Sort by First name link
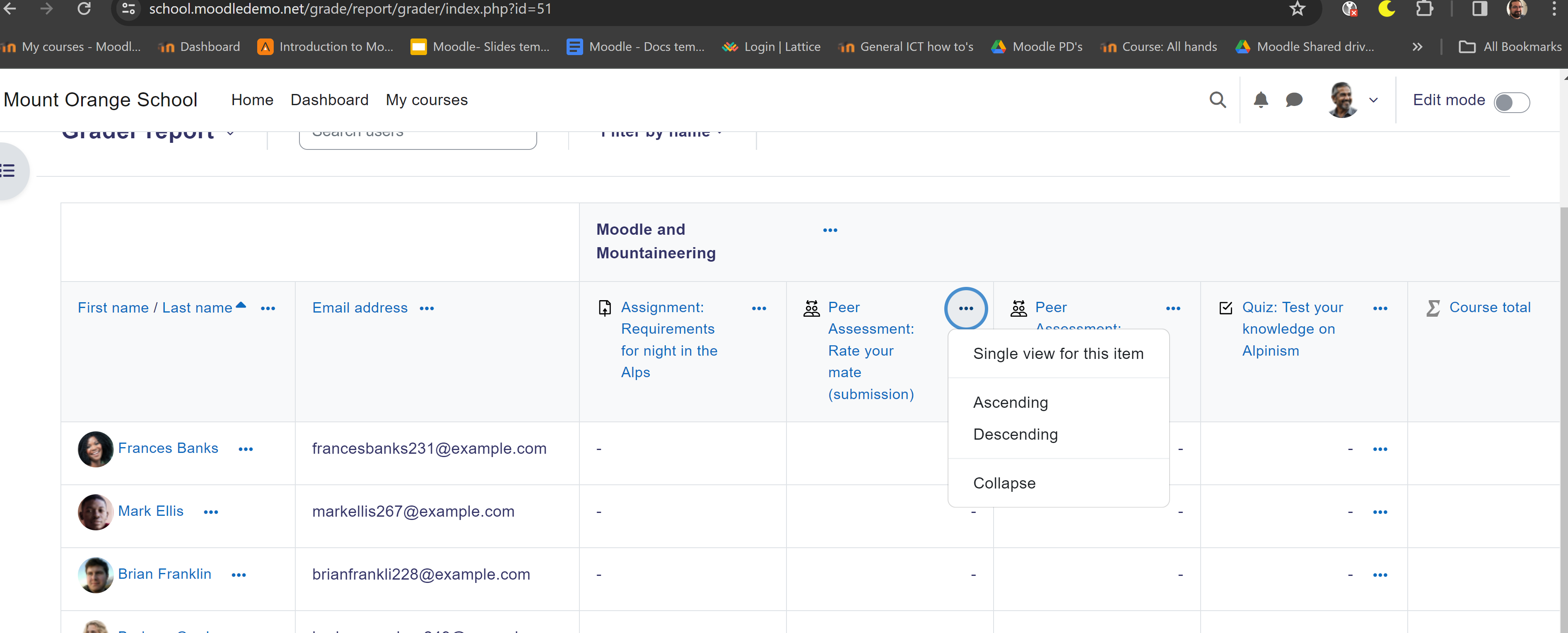1568x633 pixels. [x=113, y=308]
